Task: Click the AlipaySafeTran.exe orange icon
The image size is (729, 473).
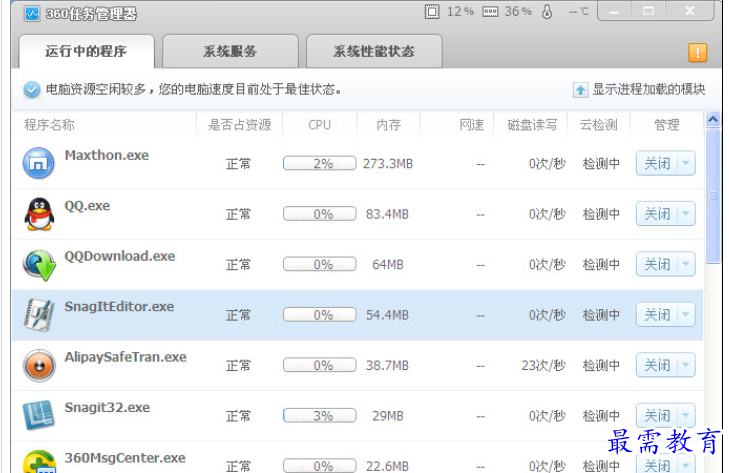Action: 39,366
